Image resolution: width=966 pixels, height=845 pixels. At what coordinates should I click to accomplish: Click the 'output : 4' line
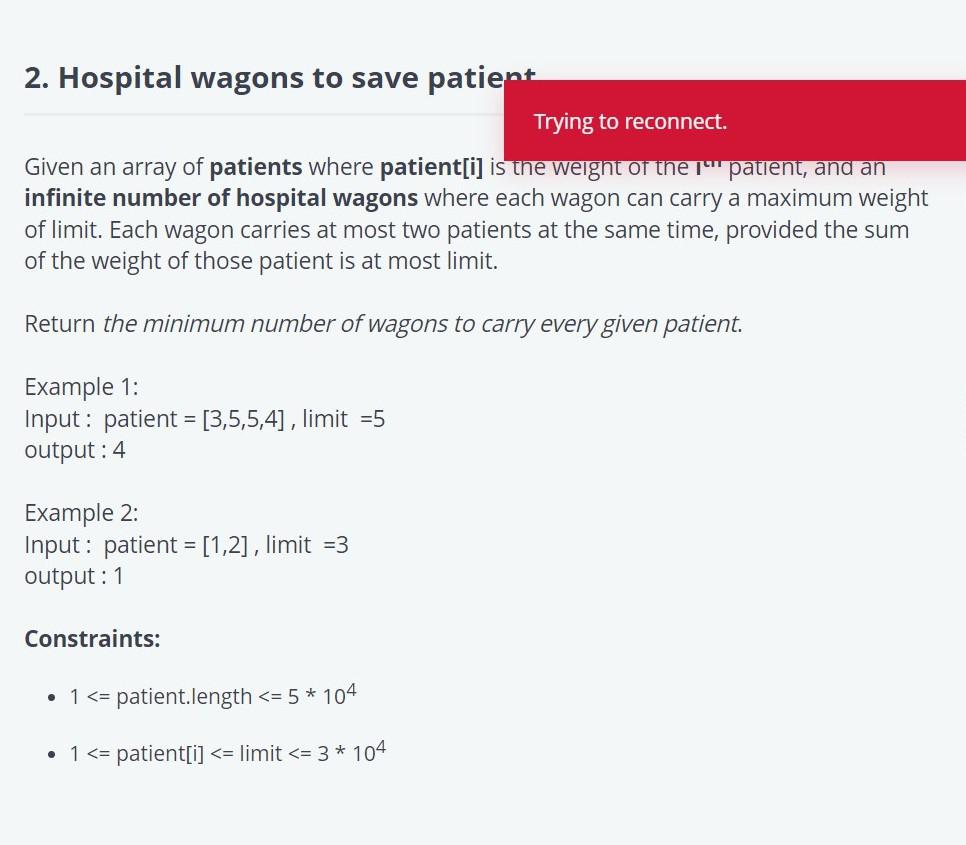coord(75,450)
